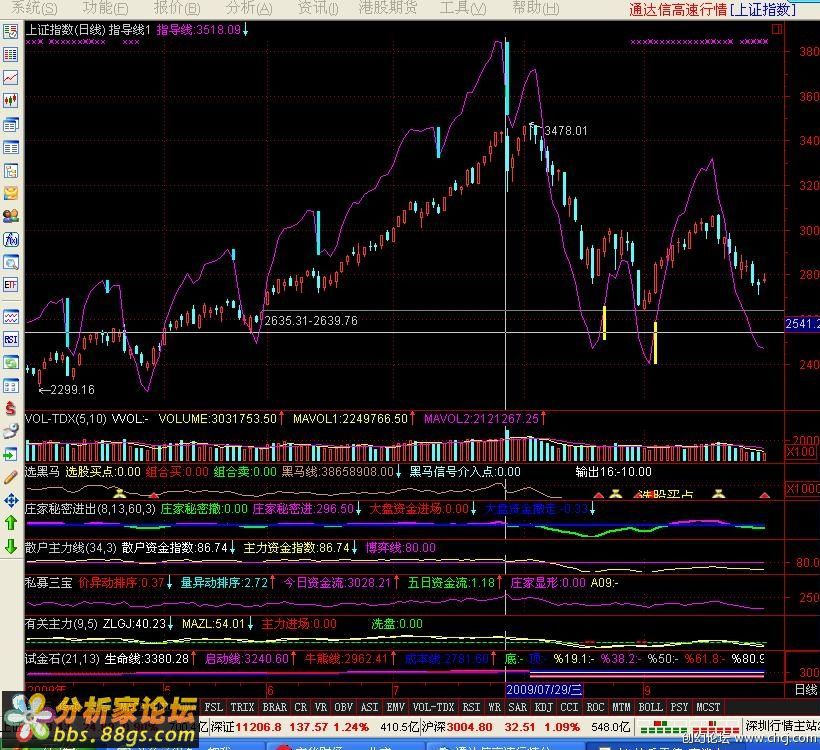This screenshot has height=750, width=820.
Task: Open the ETF sidebar icon
Action: click(10, 285)
